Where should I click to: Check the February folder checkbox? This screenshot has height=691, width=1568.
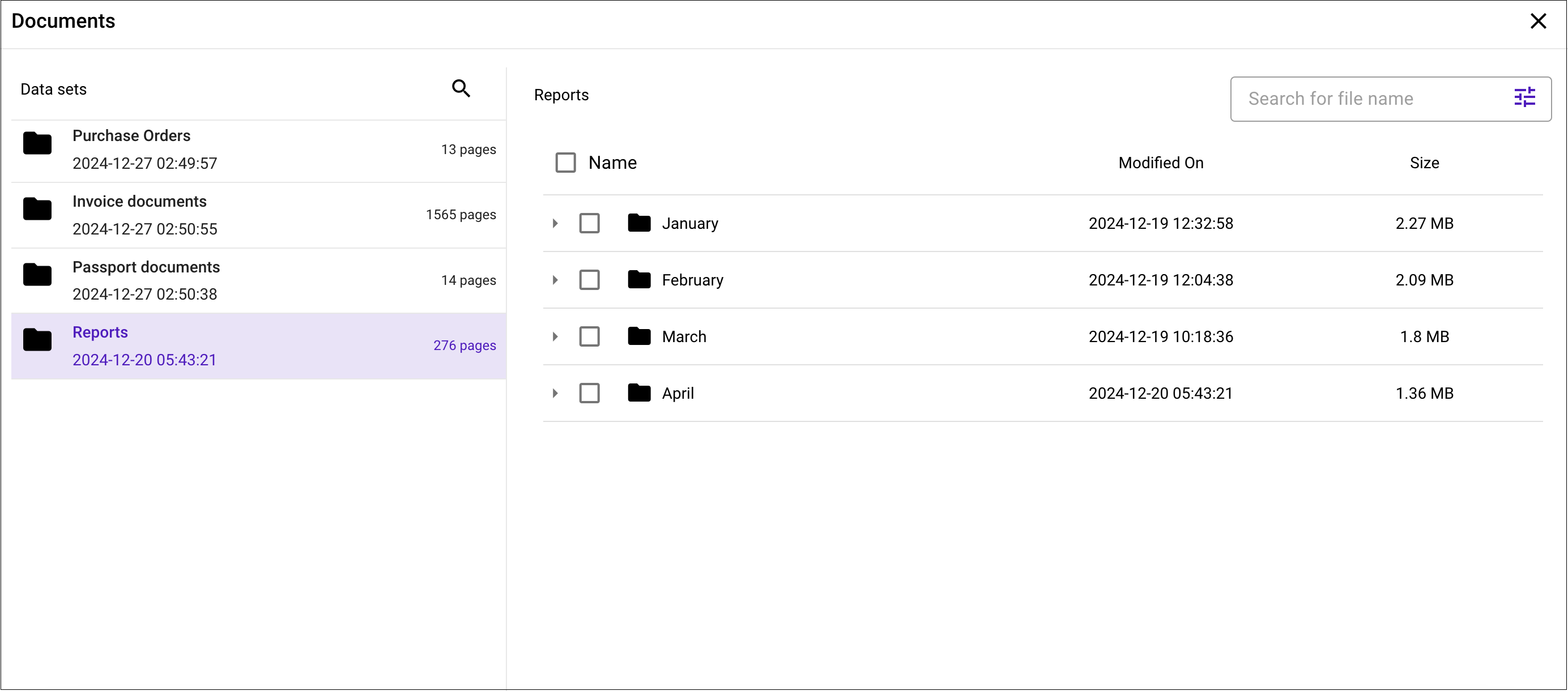[589, 280]
